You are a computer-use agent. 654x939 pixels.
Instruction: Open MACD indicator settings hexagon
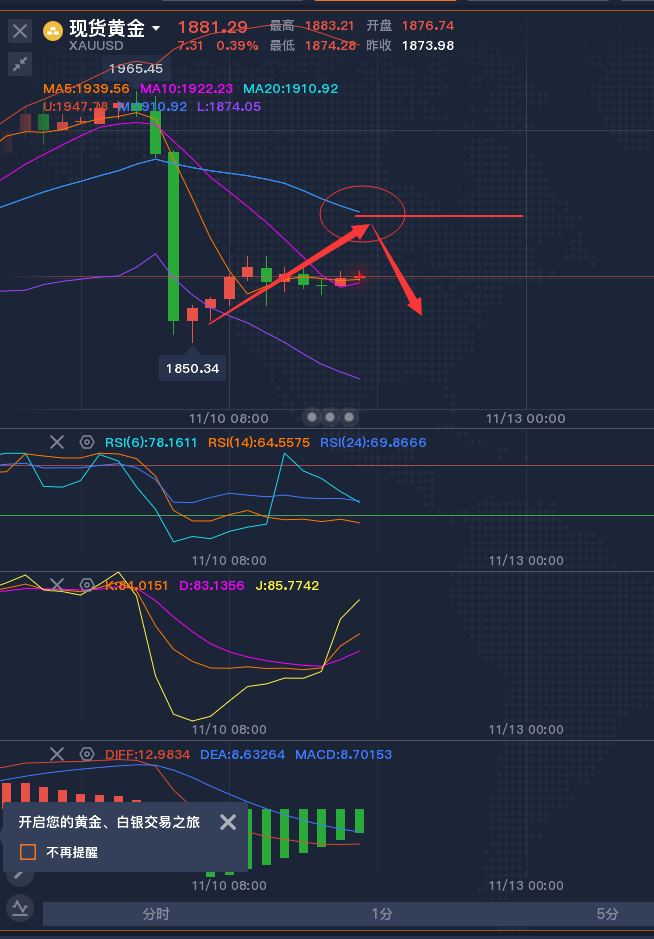pos(87,754)
